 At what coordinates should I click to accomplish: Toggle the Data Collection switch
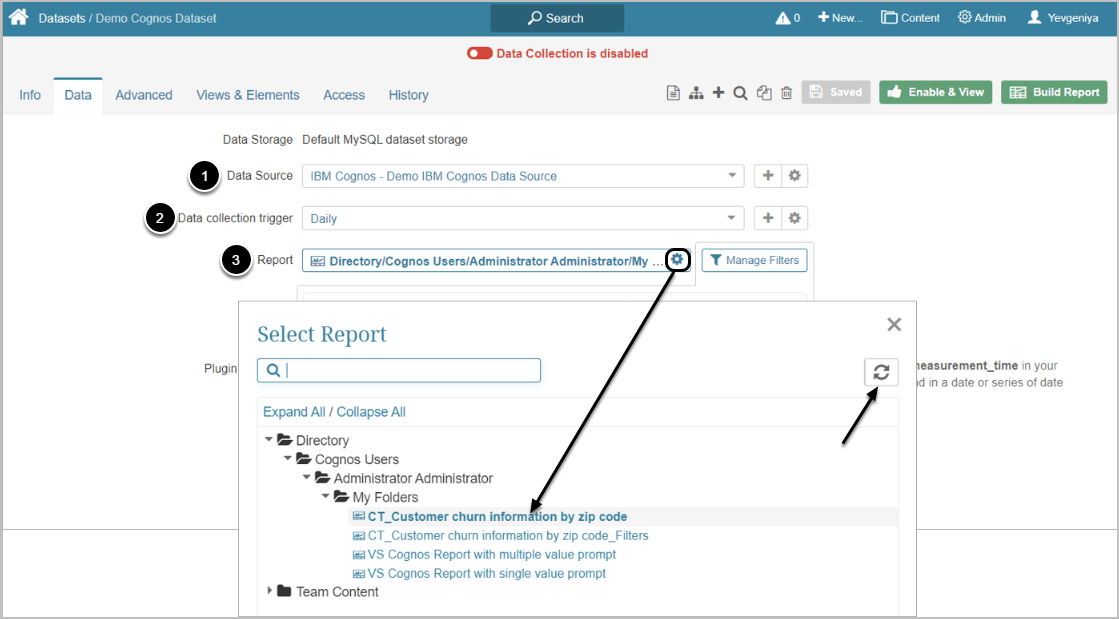(x=480, y=54)
